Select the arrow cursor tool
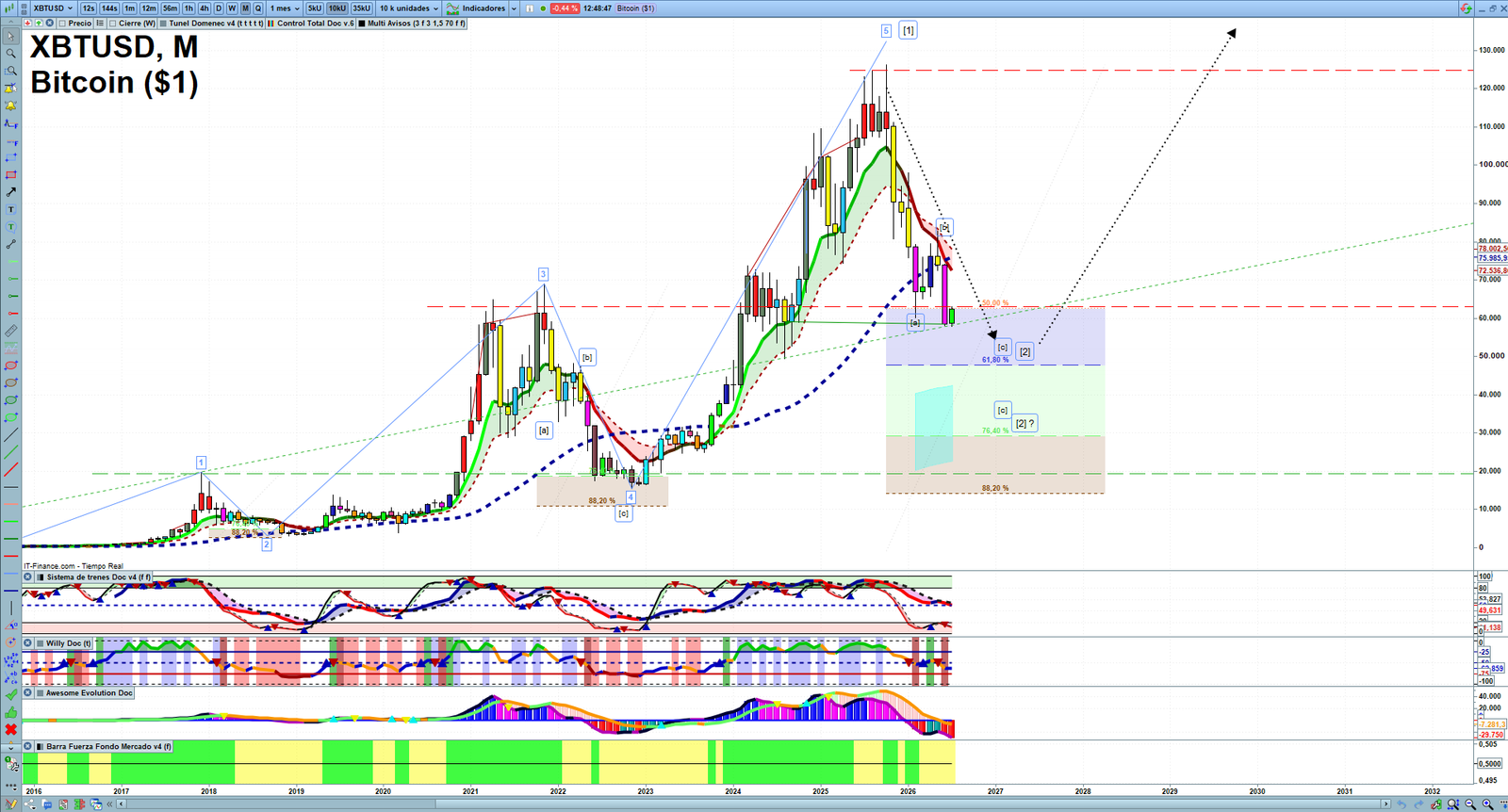Screen dimensions: 1508x812 coord(11,37)
